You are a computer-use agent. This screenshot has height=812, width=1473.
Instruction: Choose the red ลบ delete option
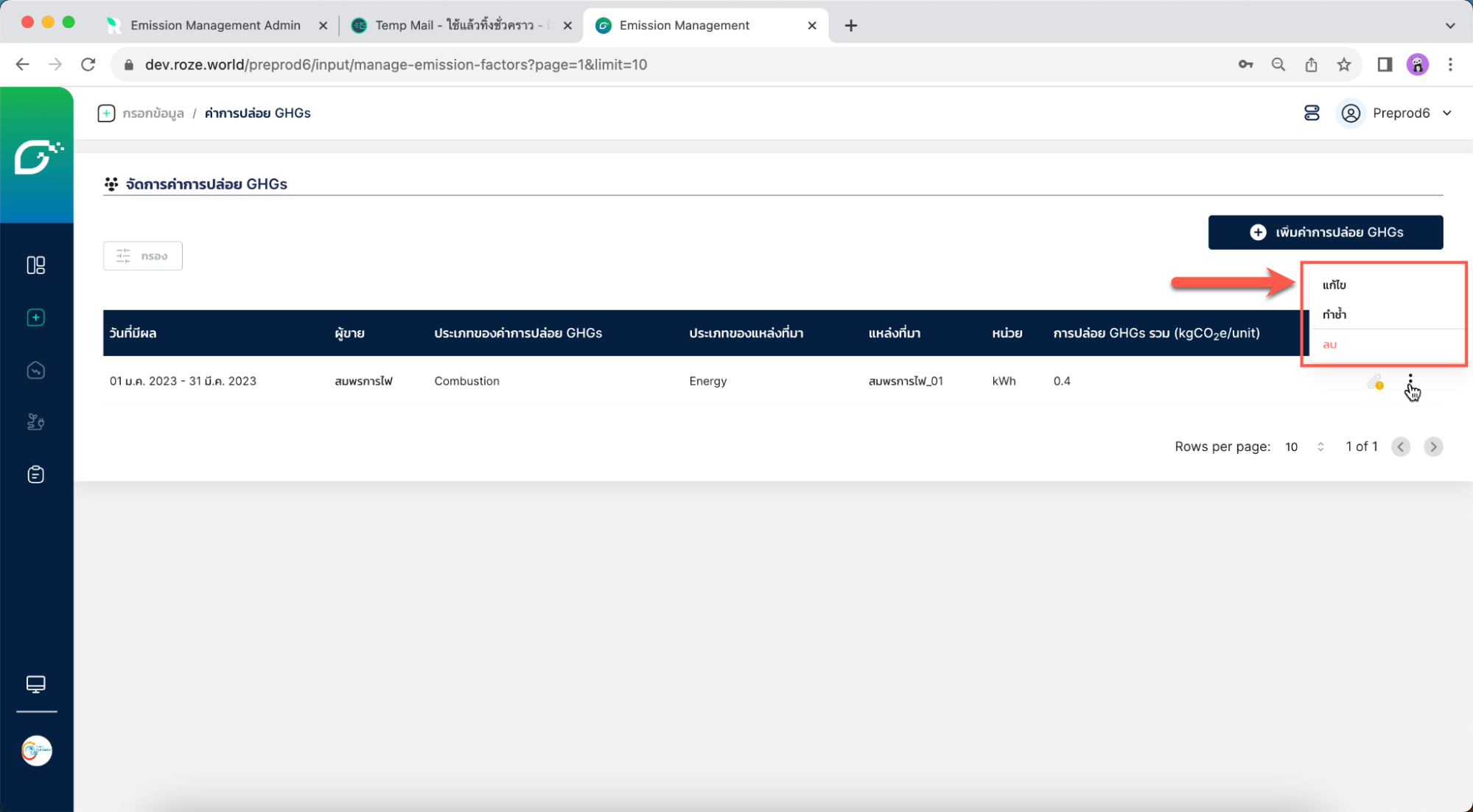1329,344
